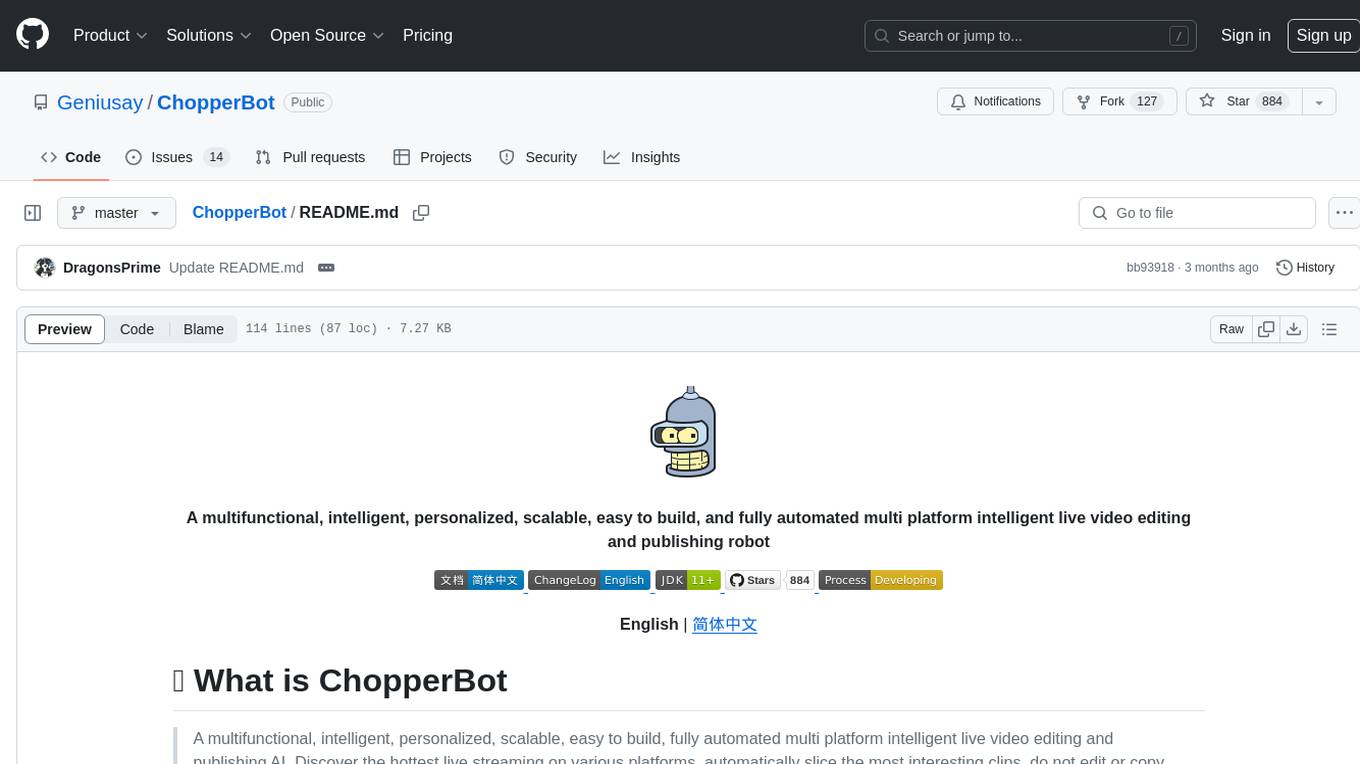
Task: Click the JDK 11+ badge
Action: pos(688,580)
